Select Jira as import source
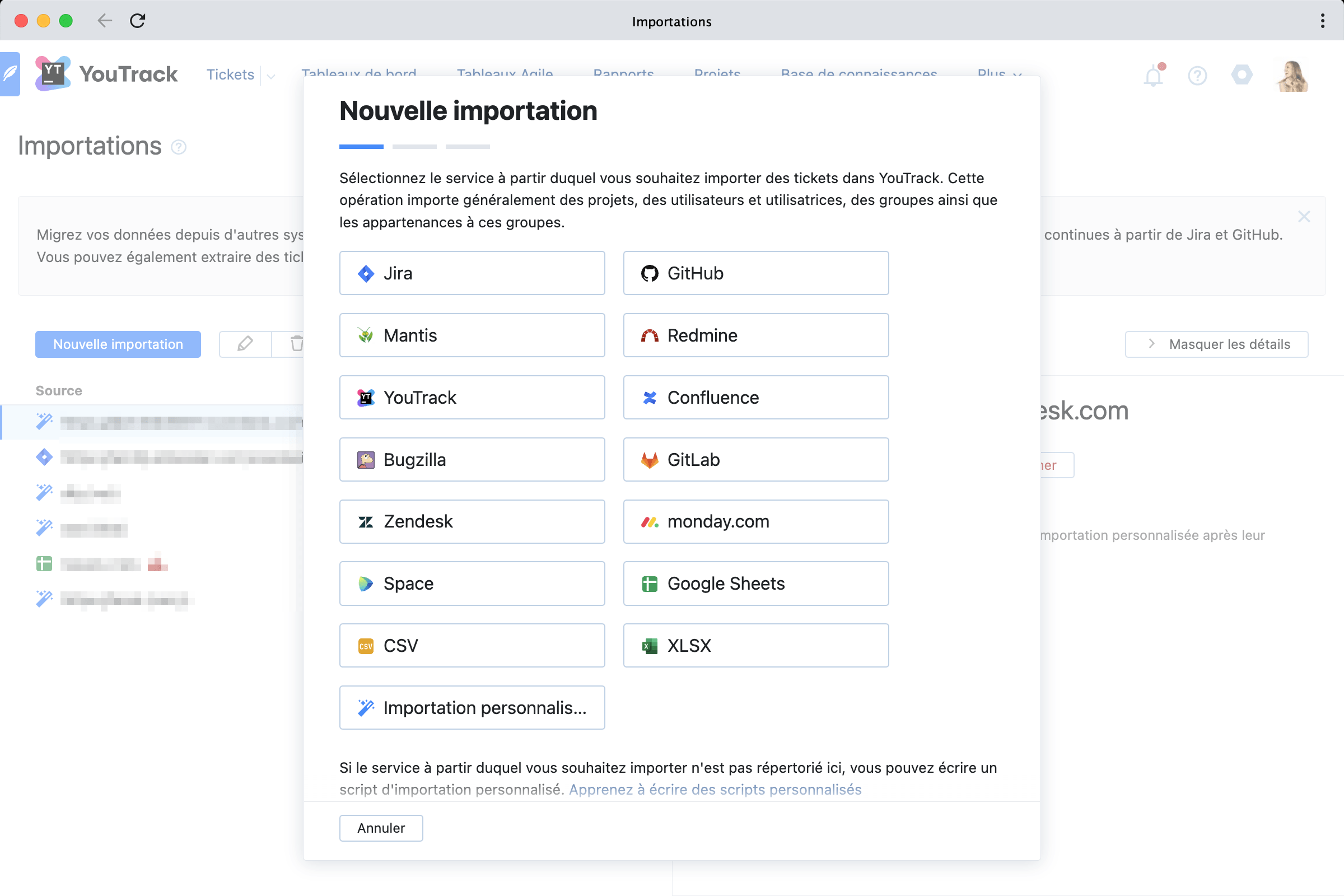 tap(472, 273)
